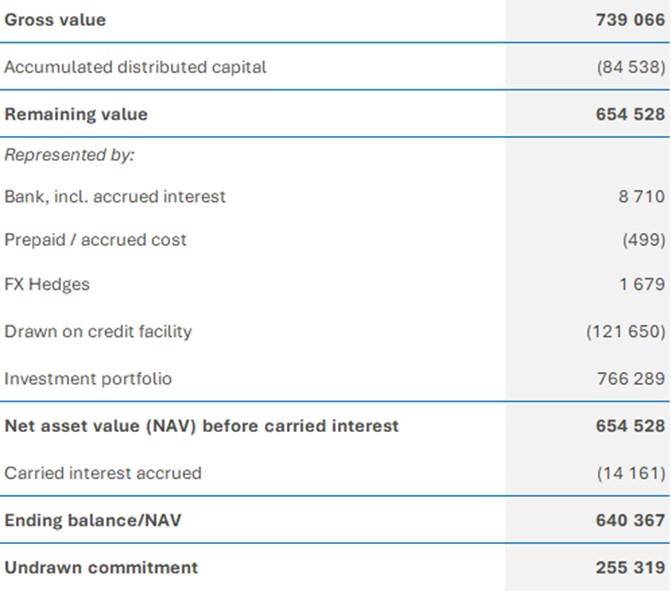Click the "FX Hedges" row label
This screenshot has width=671, height=595.
tap(47, 284)
